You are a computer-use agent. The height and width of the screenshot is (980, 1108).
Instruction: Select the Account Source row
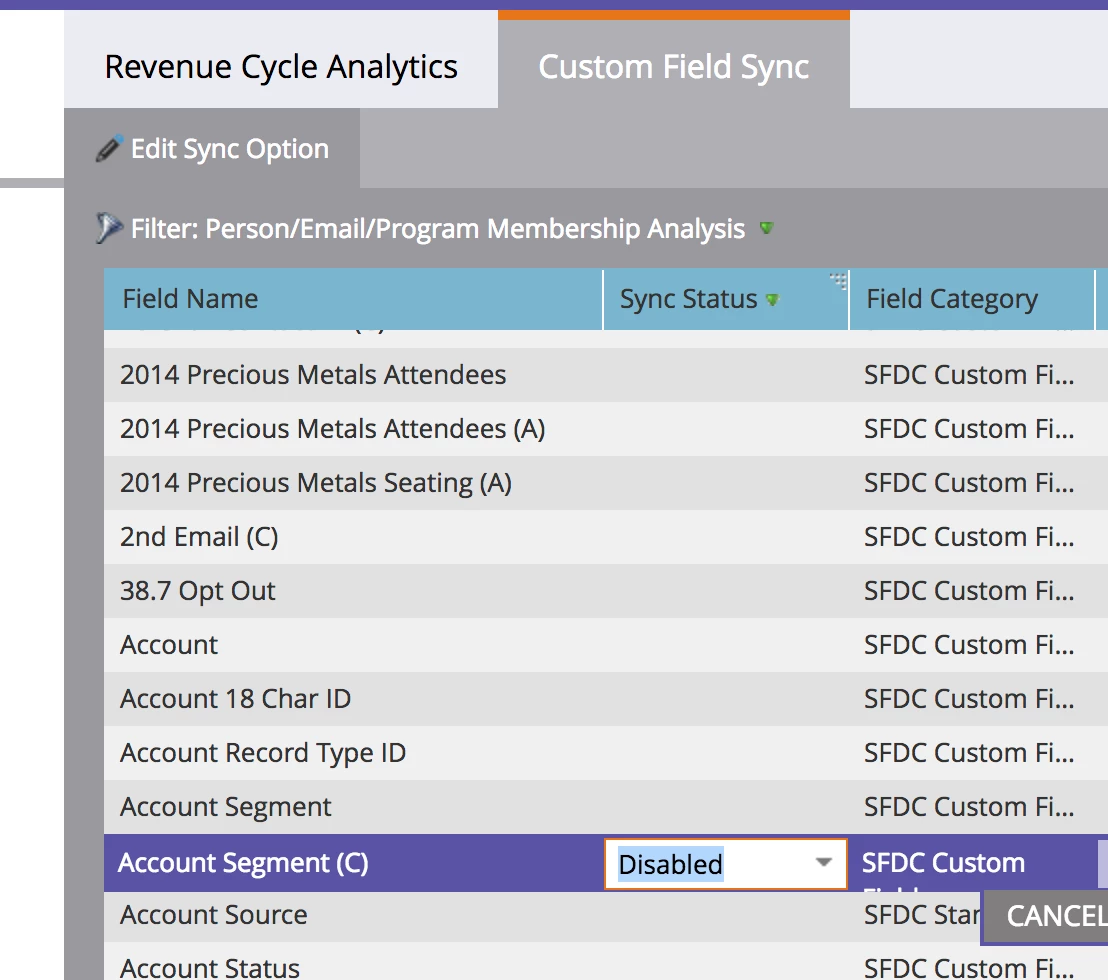[542, 915]
